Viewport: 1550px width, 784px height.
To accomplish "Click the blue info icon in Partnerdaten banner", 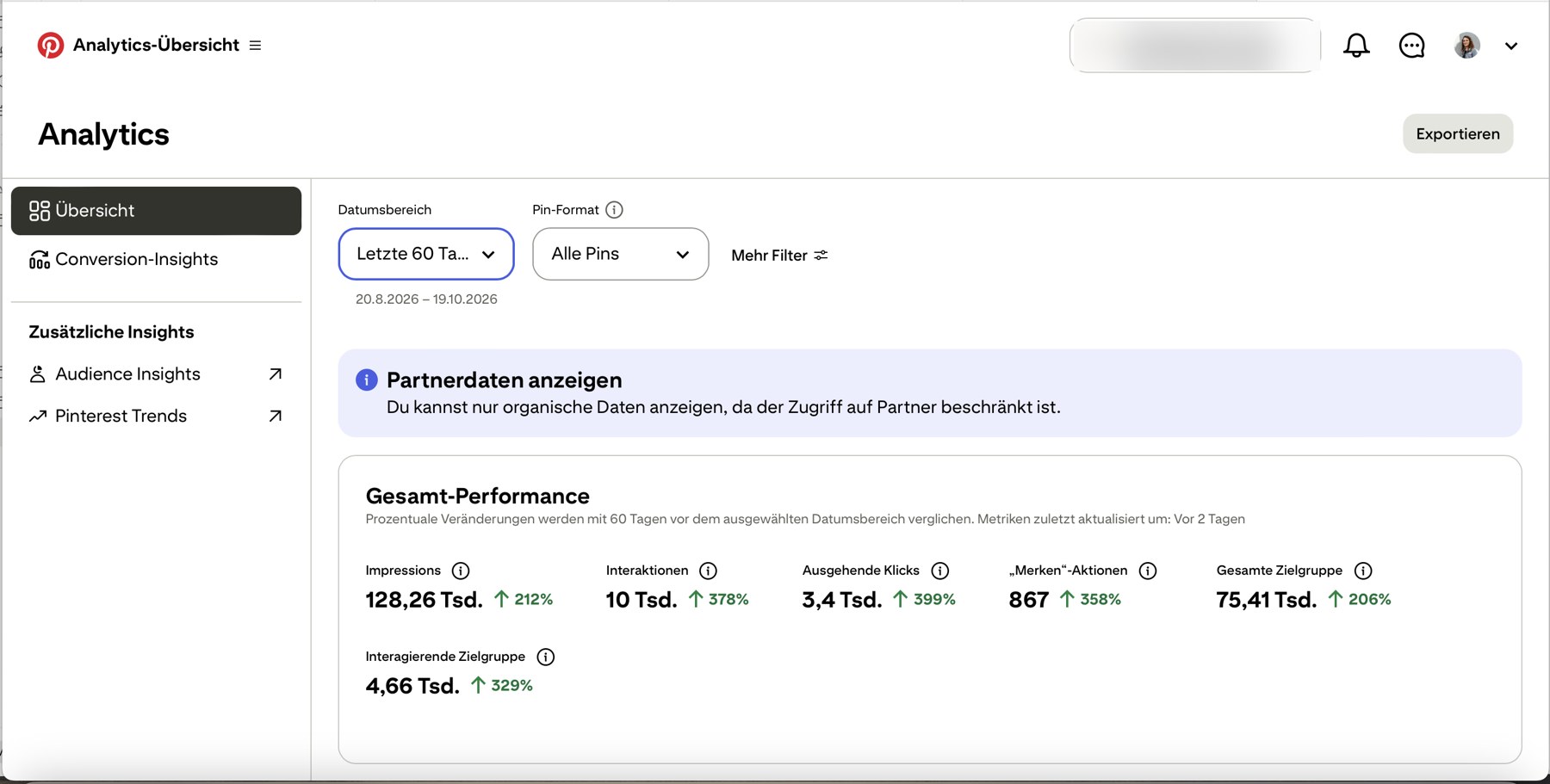I will click(x=367, y=380).
